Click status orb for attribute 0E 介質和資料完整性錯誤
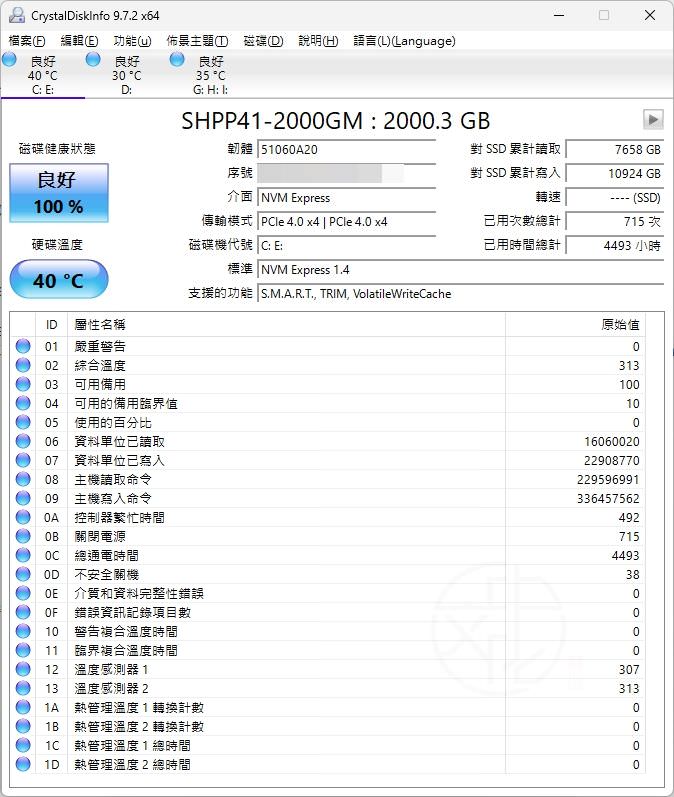The height and width of the screenshot is (797, 674). pos(23,593)
